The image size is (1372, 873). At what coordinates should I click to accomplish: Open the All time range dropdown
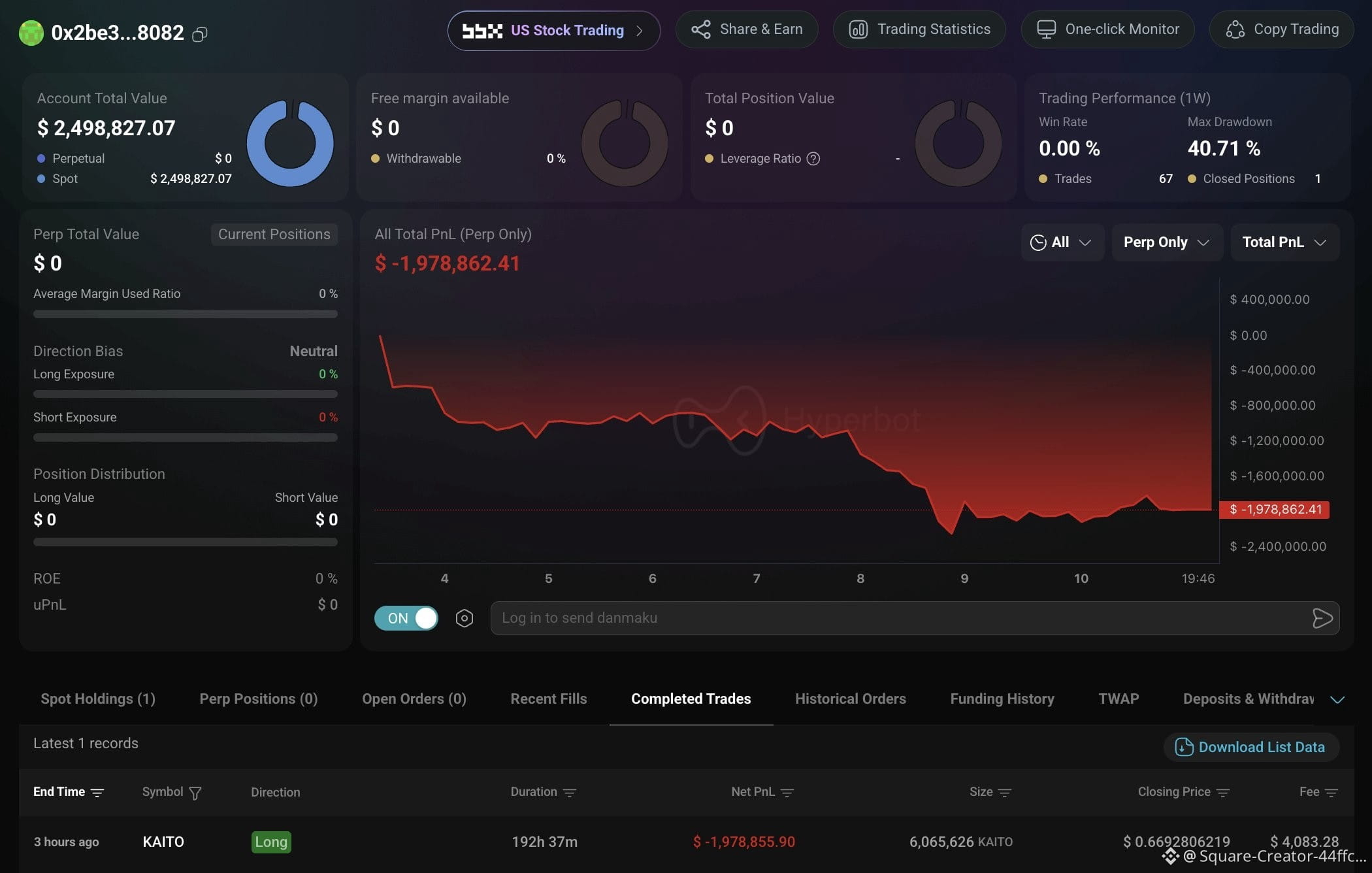(x=1062, y=242)
